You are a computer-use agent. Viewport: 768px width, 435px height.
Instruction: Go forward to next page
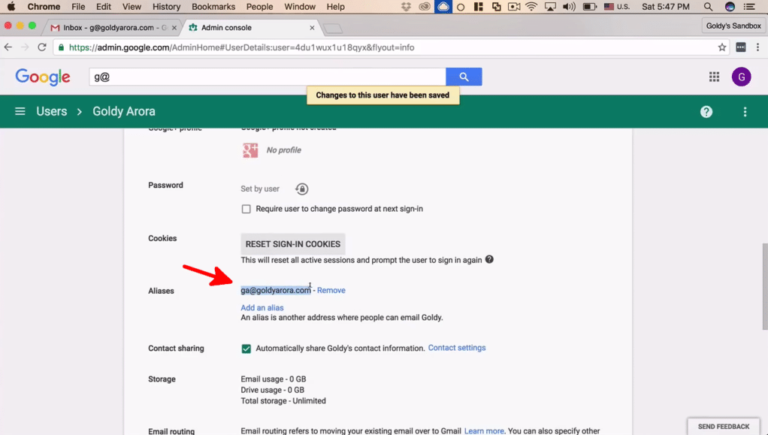[24, 47]
